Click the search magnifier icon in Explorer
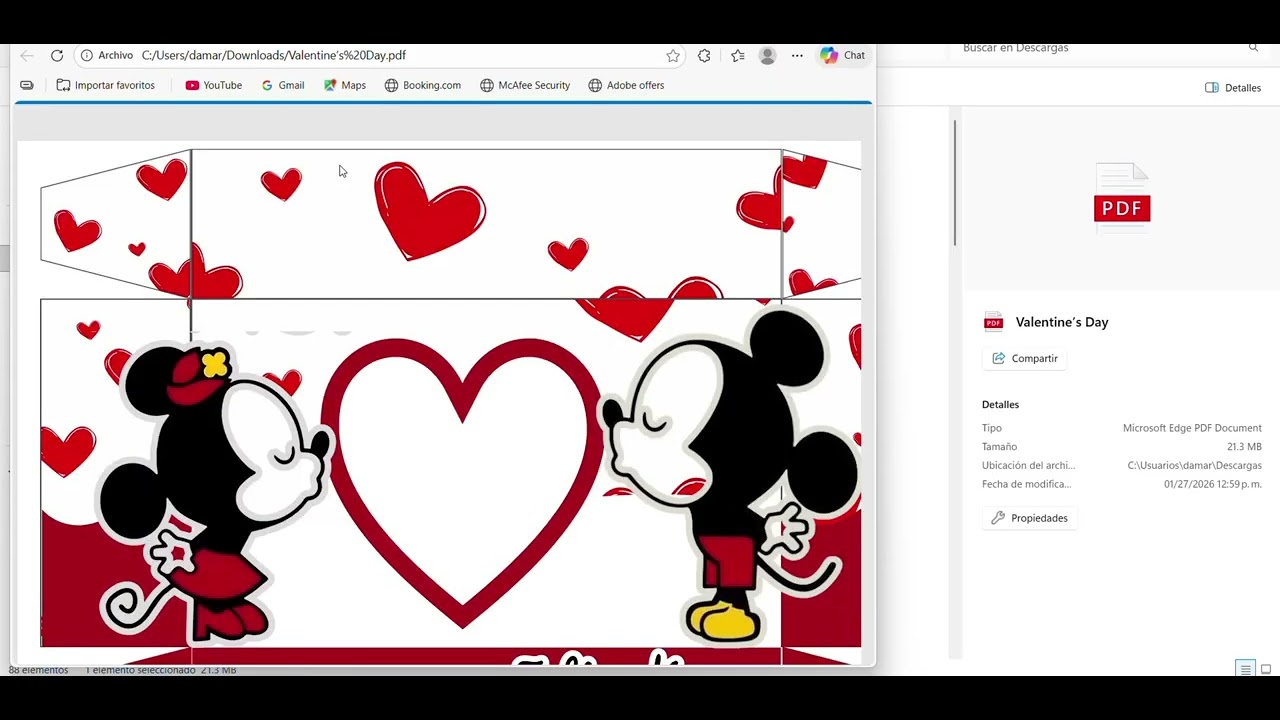 (1253, 48)
